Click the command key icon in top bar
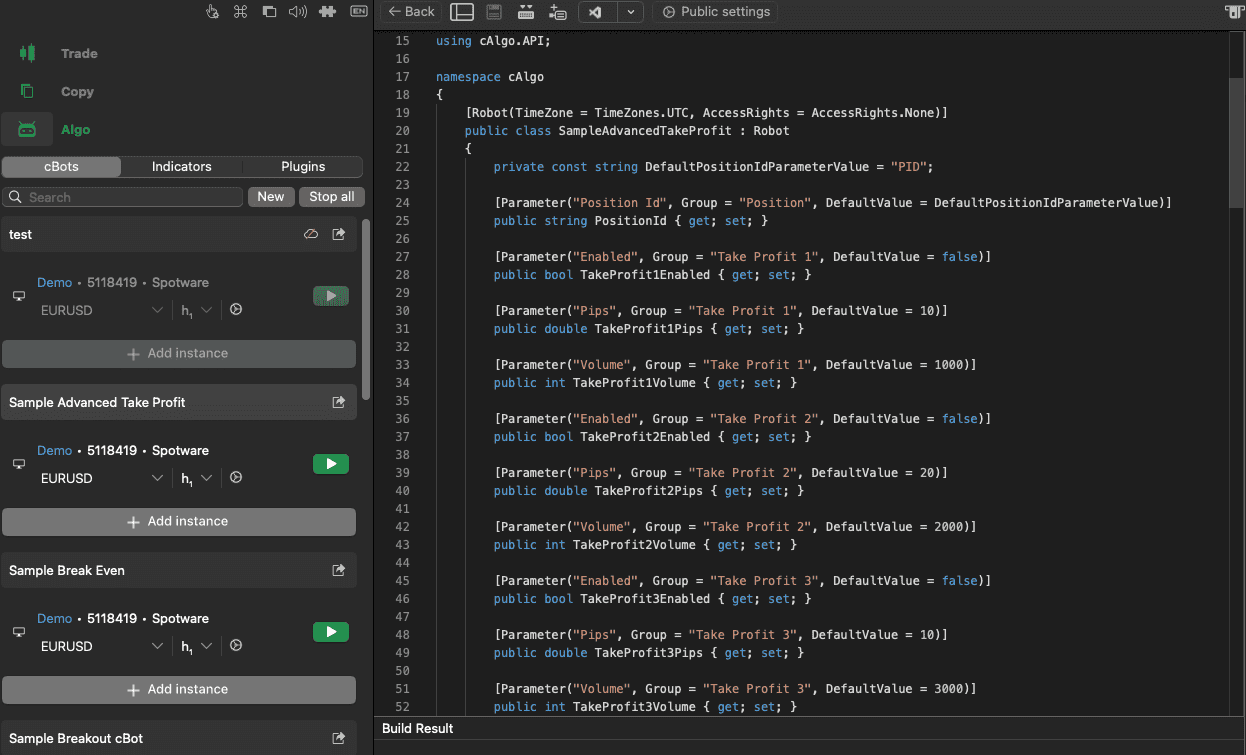 click(240, 12)
